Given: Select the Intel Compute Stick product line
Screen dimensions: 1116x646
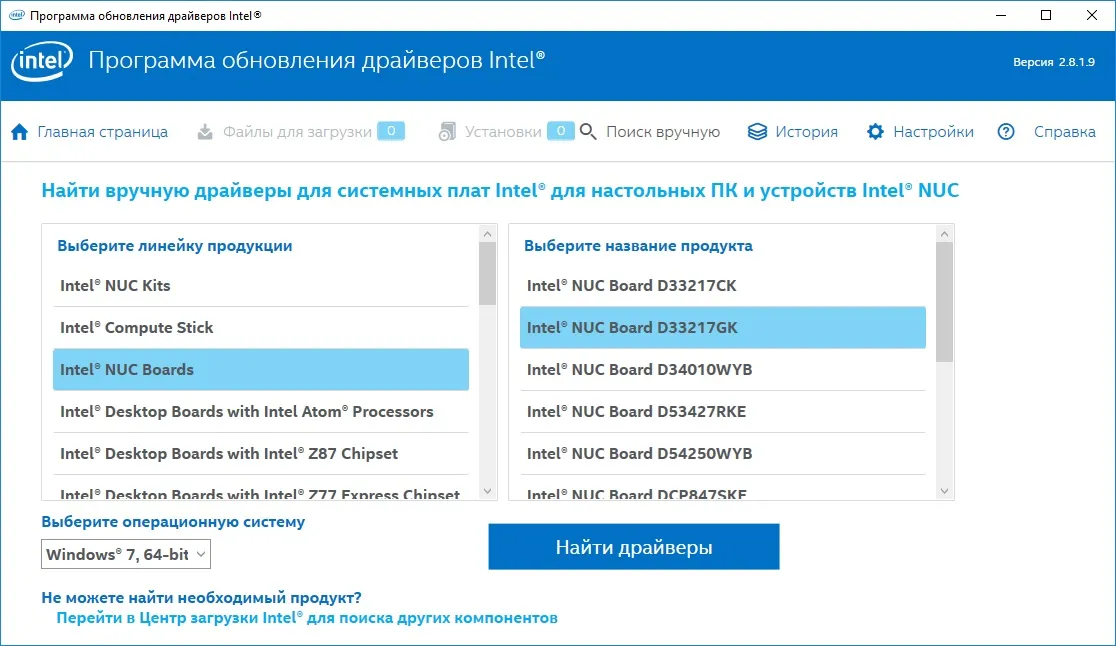Looking at the screenshot, I should pyautogui.click(x=260, y=327).
